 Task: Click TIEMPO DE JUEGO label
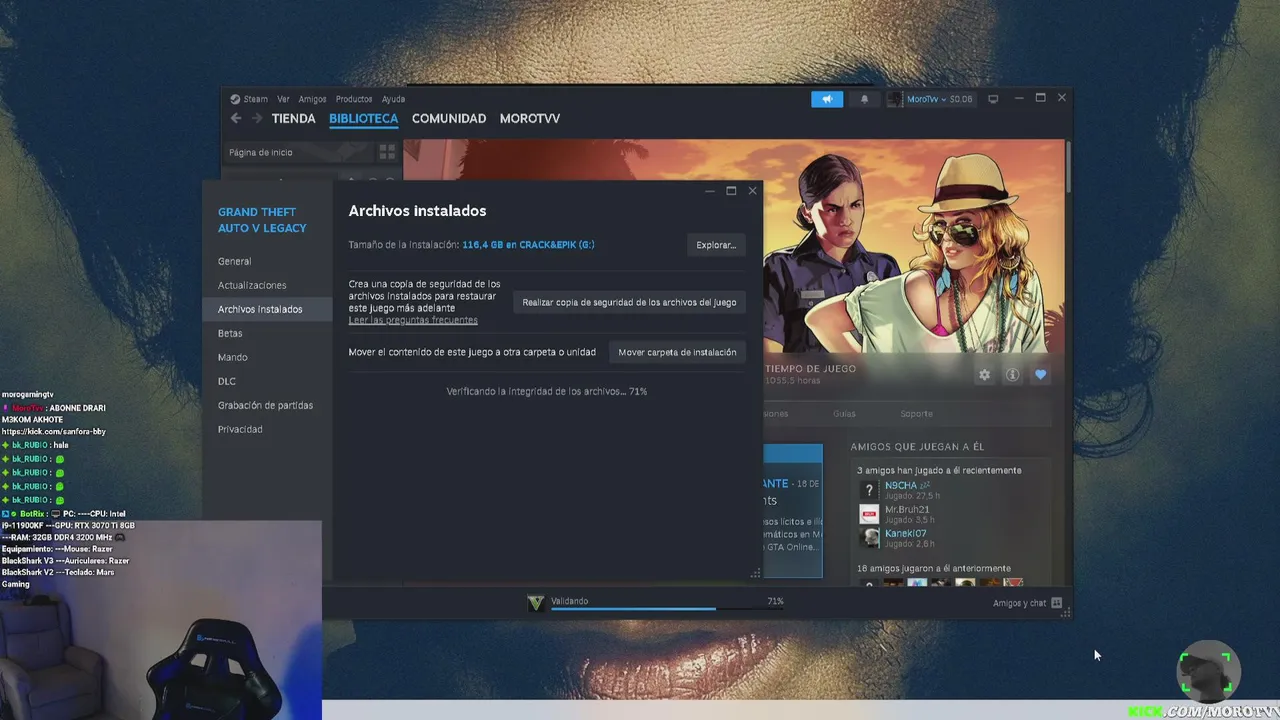point(811,368)
